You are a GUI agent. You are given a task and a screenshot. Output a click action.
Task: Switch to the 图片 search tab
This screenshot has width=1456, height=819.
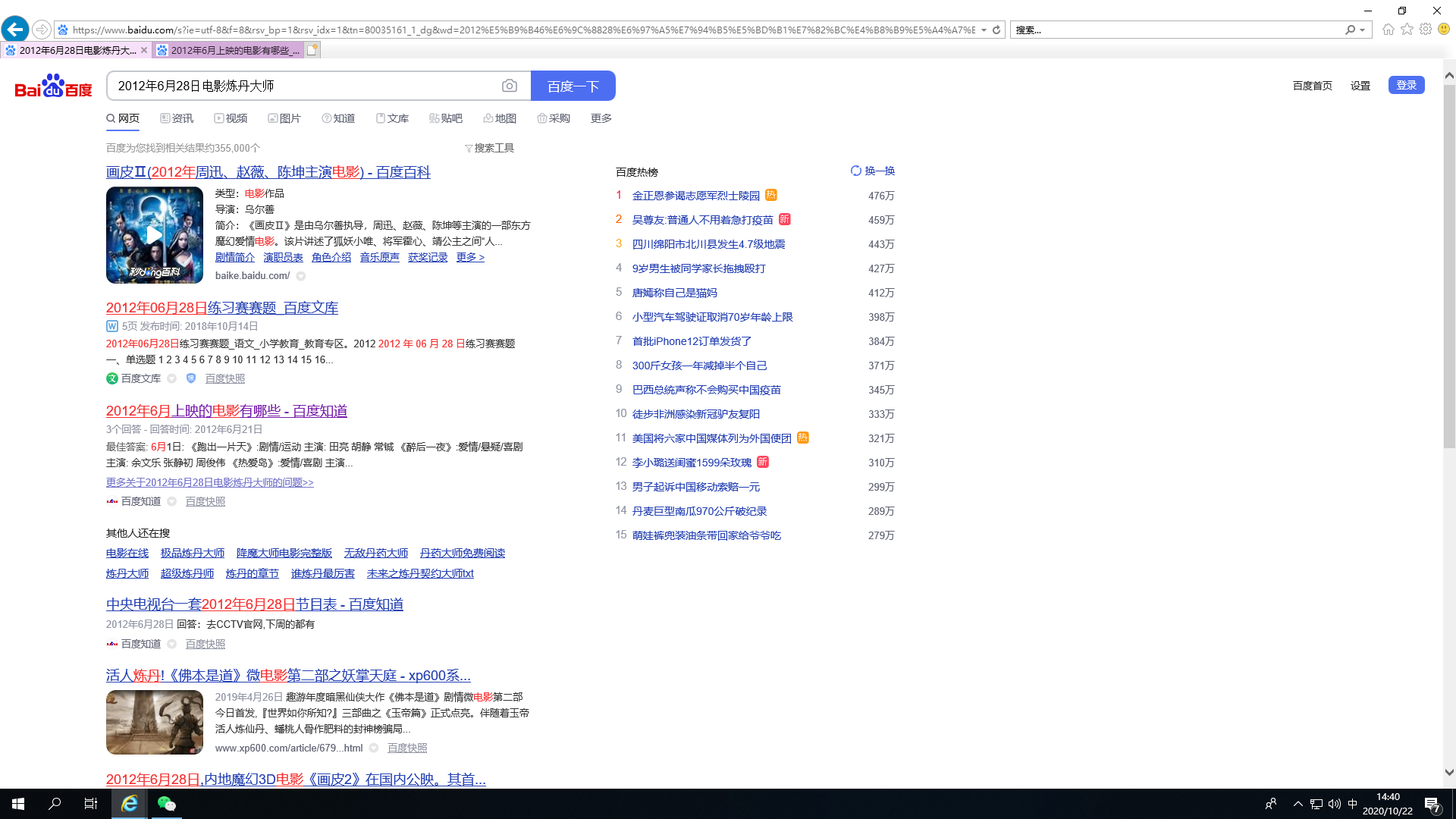(284, 118)
